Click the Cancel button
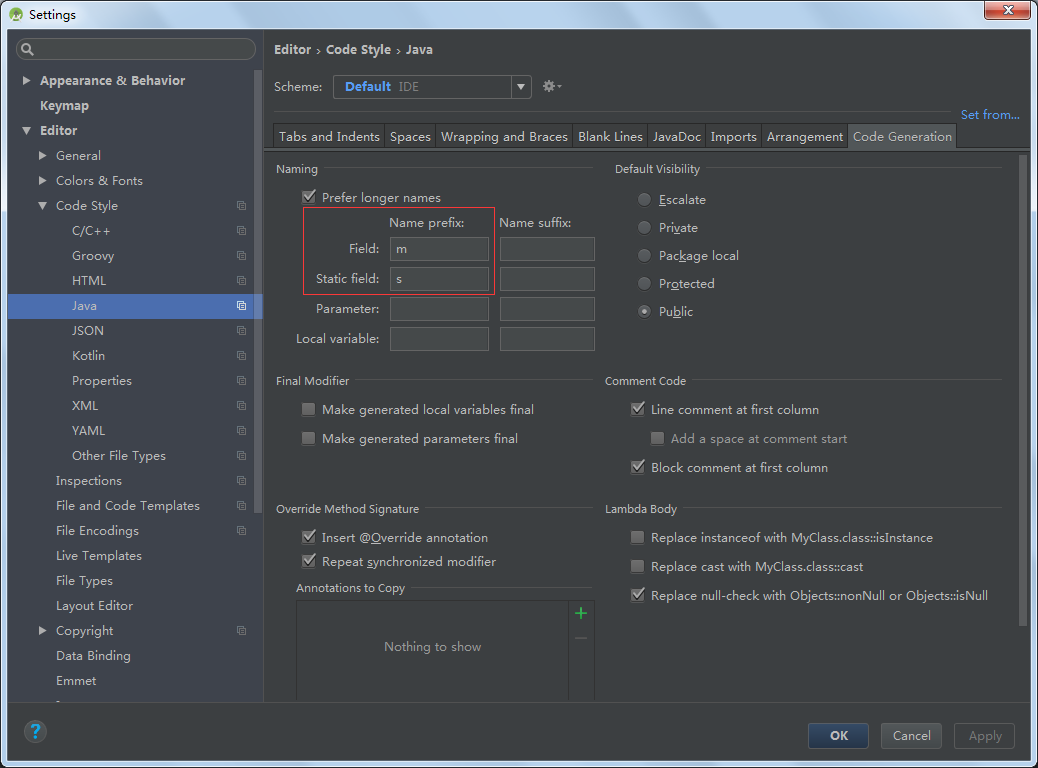Viewport: 1038px width, 768px height. pos(911,736)
